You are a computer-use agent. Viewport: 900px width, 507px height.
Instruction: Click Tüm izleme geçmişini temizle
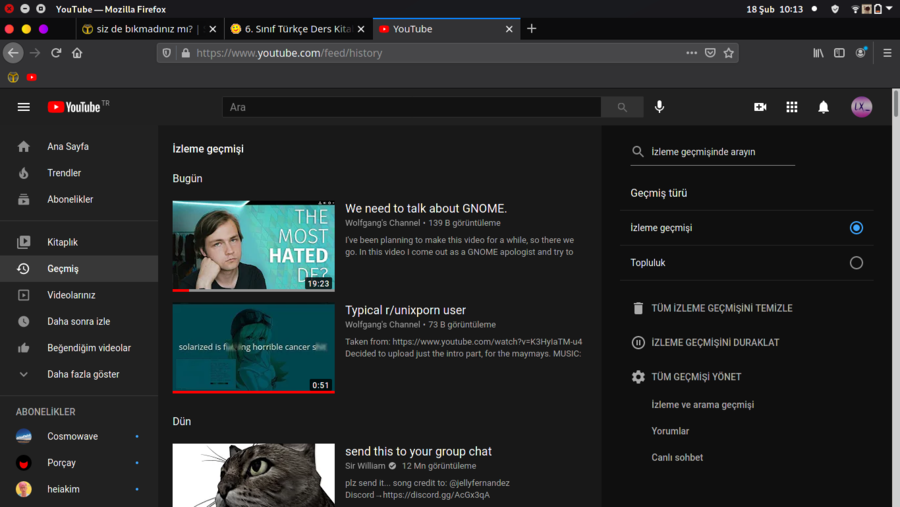(x=721, y=308)
